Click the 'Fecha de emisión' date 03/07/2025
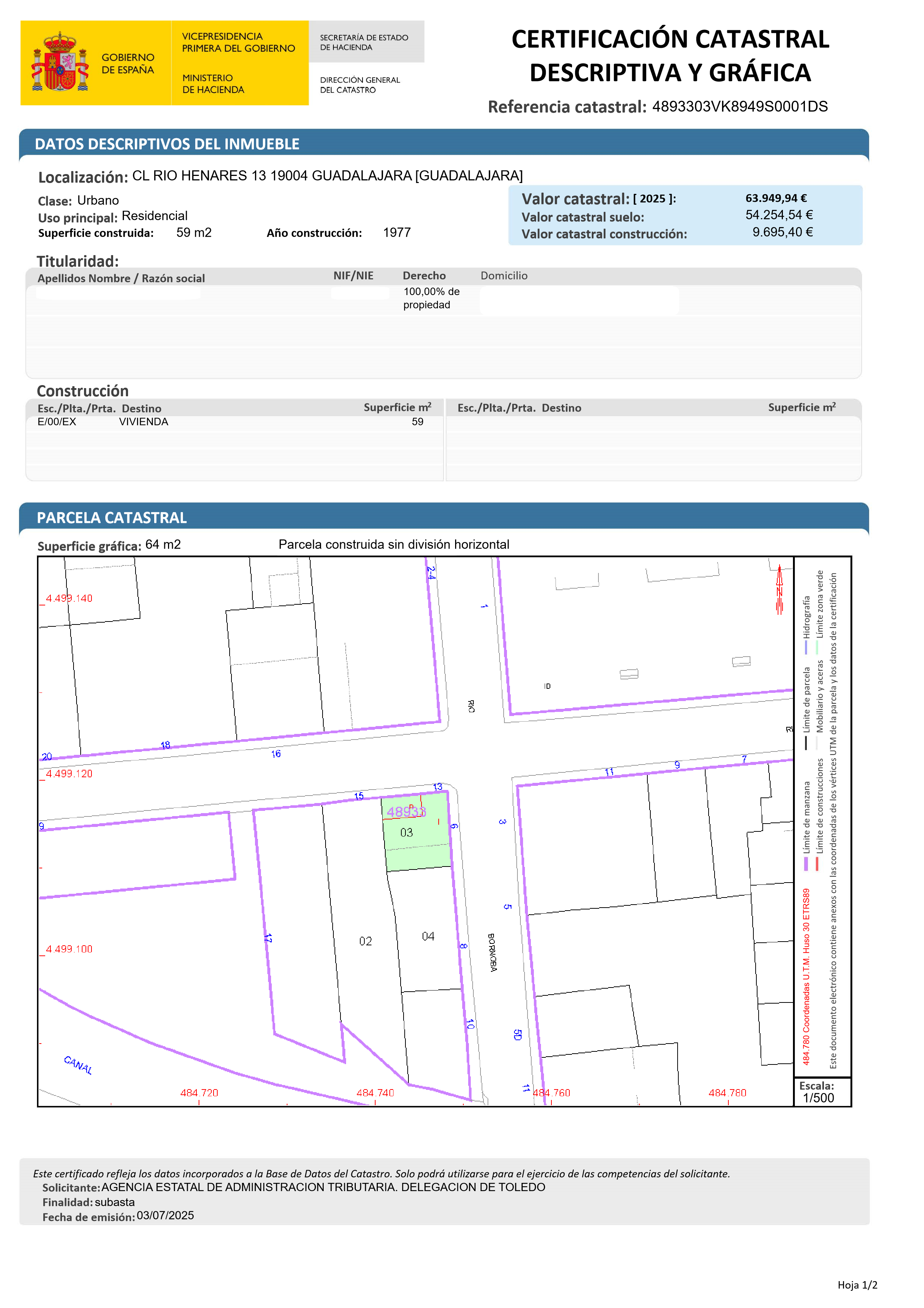This screenshot has width=924, height=1308. click(165, 1216)
